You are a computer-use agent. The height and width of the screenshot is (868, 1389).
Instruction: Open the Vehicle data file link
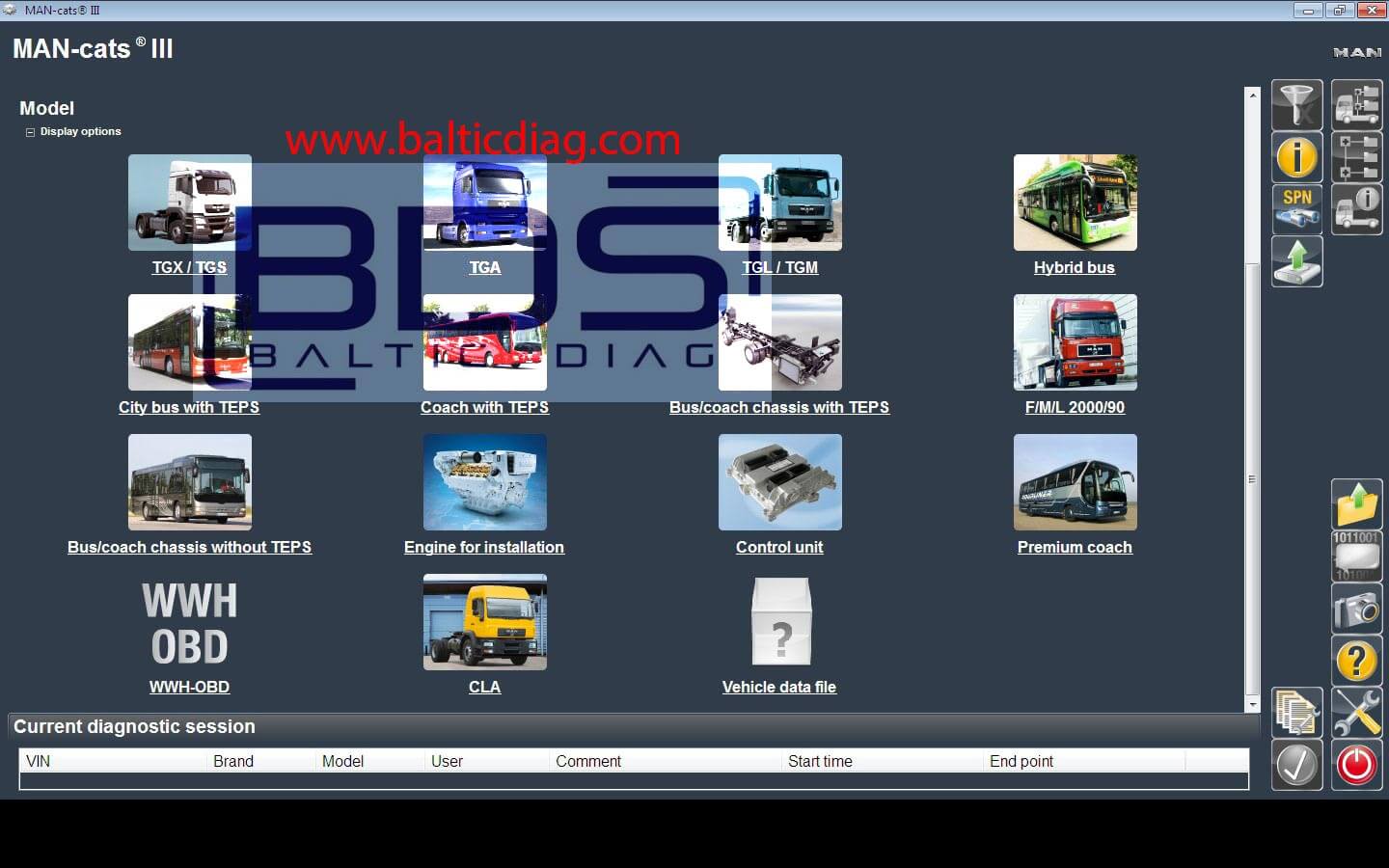[779, 687]
